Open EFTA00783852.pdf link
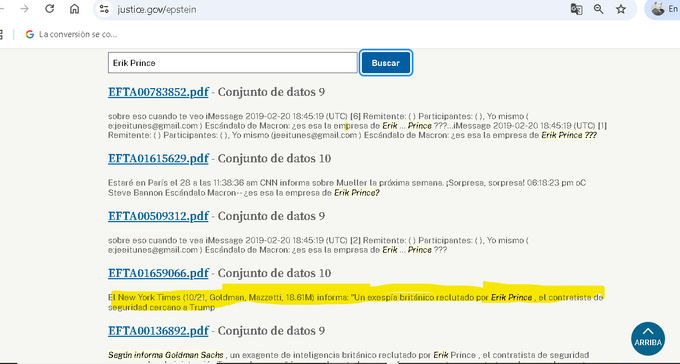This screenshot has width=680, height=364. [x=158, y=92]
